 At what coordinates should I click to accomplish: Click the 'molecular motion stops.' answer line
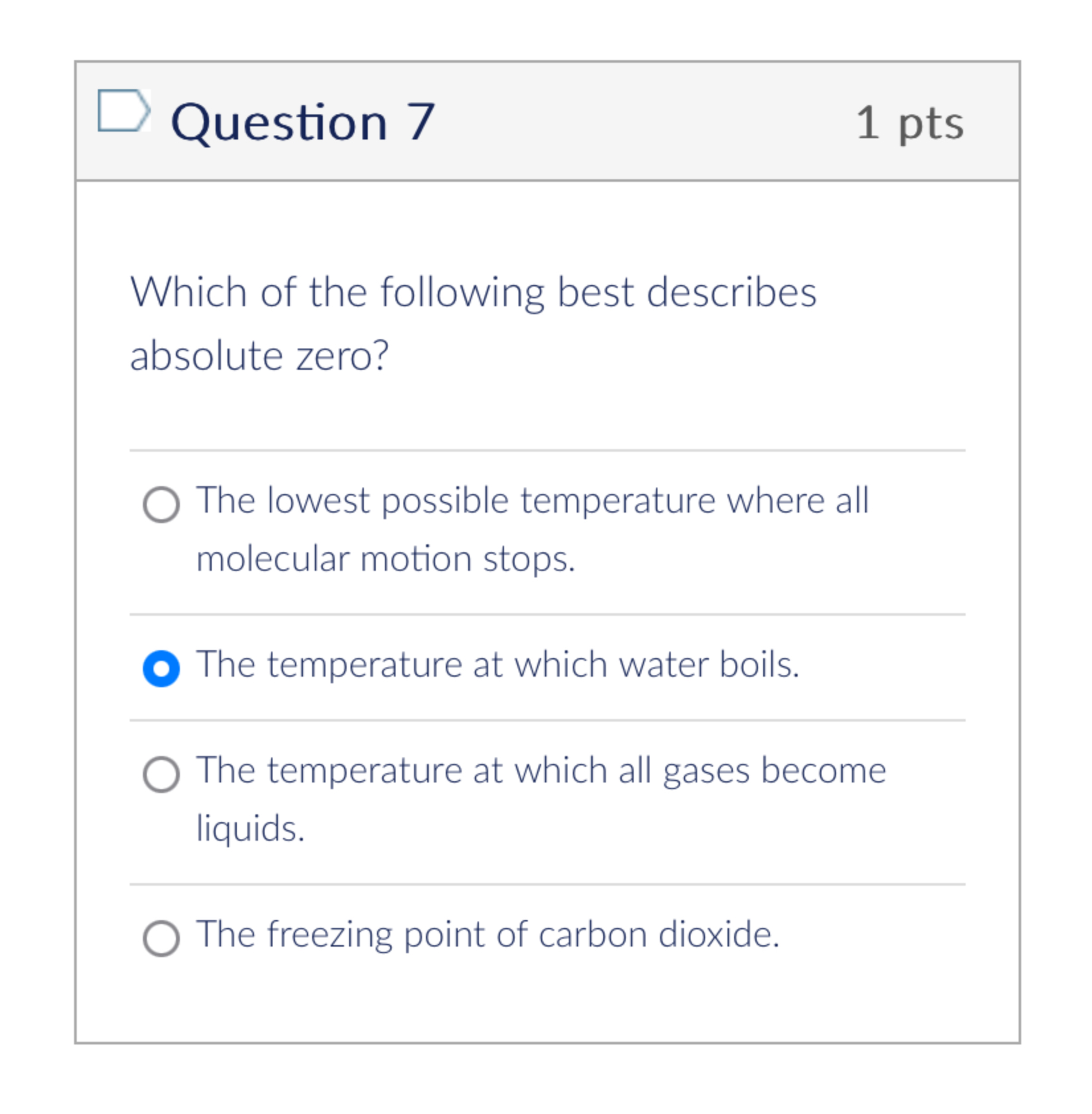pyautogui.click(x=386, y=559)
